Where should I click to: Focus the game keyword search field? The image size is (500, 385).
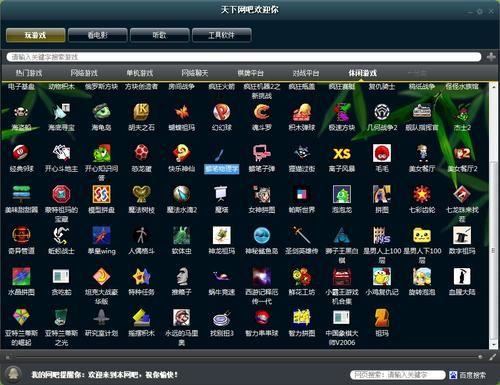pyautogui.click(x=244, y=57)
